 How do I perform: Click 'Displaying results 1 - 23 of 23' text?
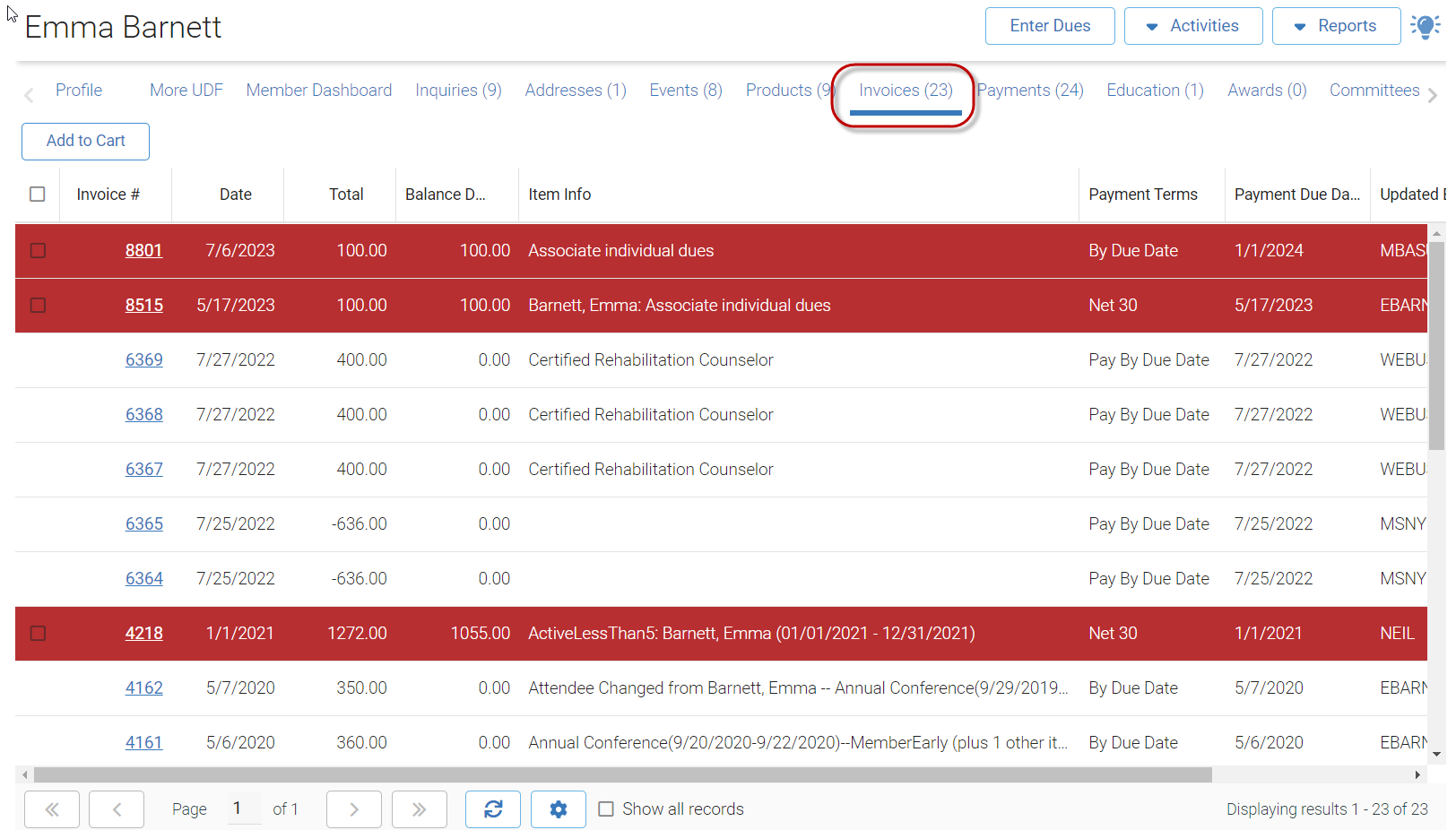coord(1327,809)
